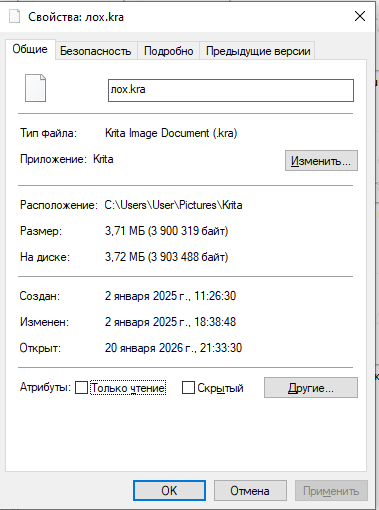
Task: Close the properties dialog with X
Action: click(360, 16)
